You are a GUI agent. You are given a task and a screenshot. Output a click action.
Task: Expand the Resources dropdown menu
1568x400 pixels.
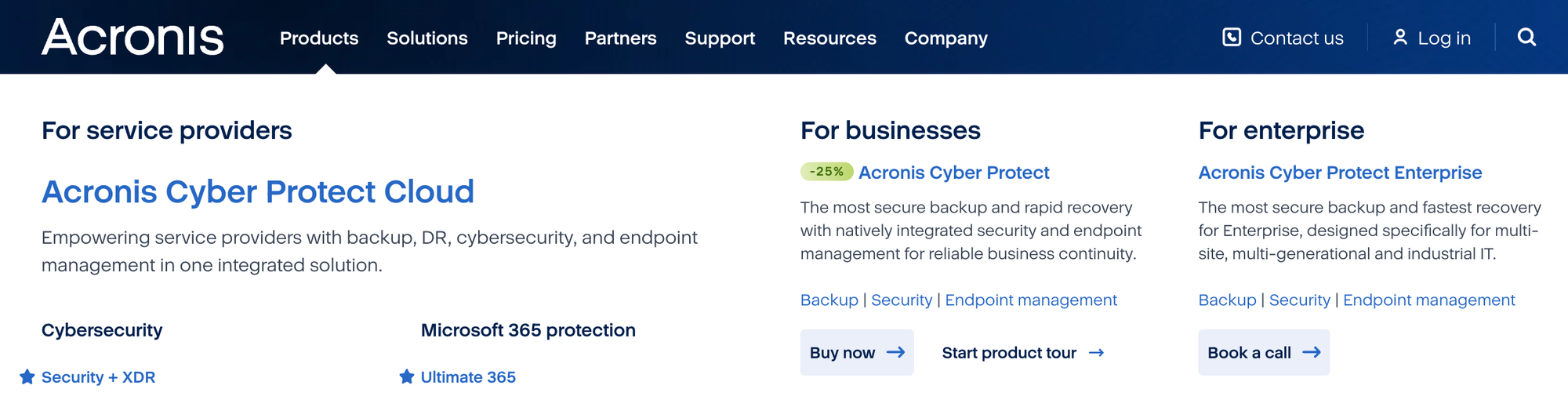829,38
